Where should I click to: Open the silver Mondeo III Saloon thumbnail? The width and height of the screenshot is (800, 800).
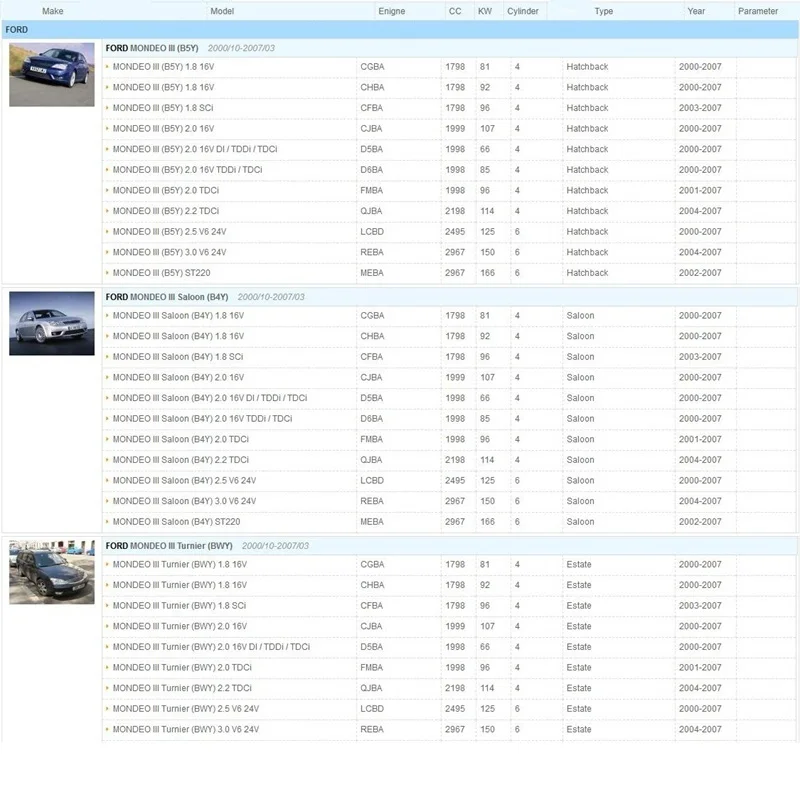click(52, 323)
